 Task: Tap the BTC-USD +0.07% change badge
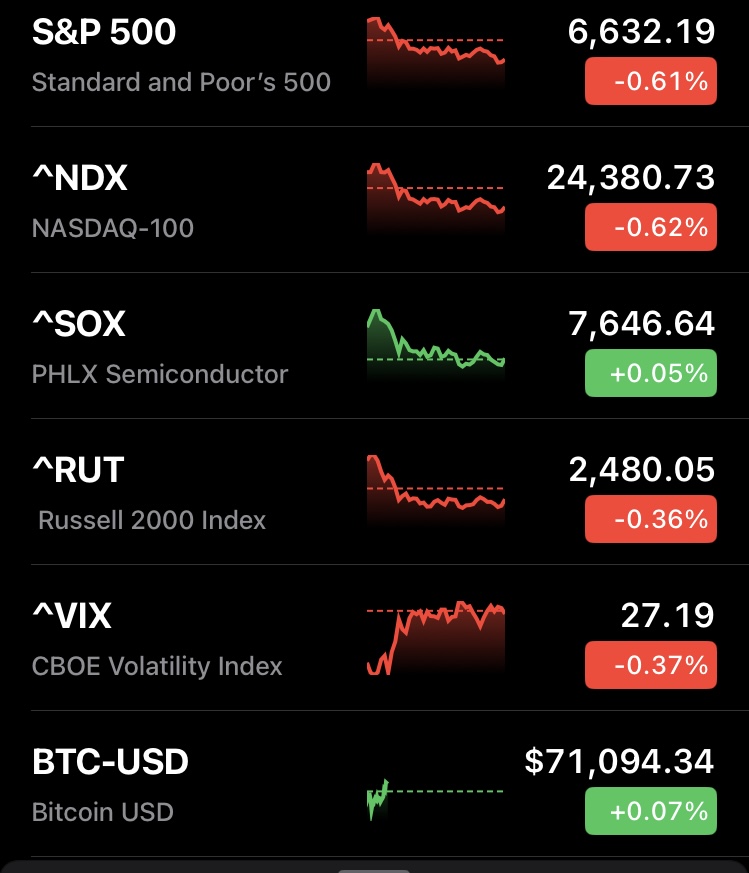pos(650,811)
